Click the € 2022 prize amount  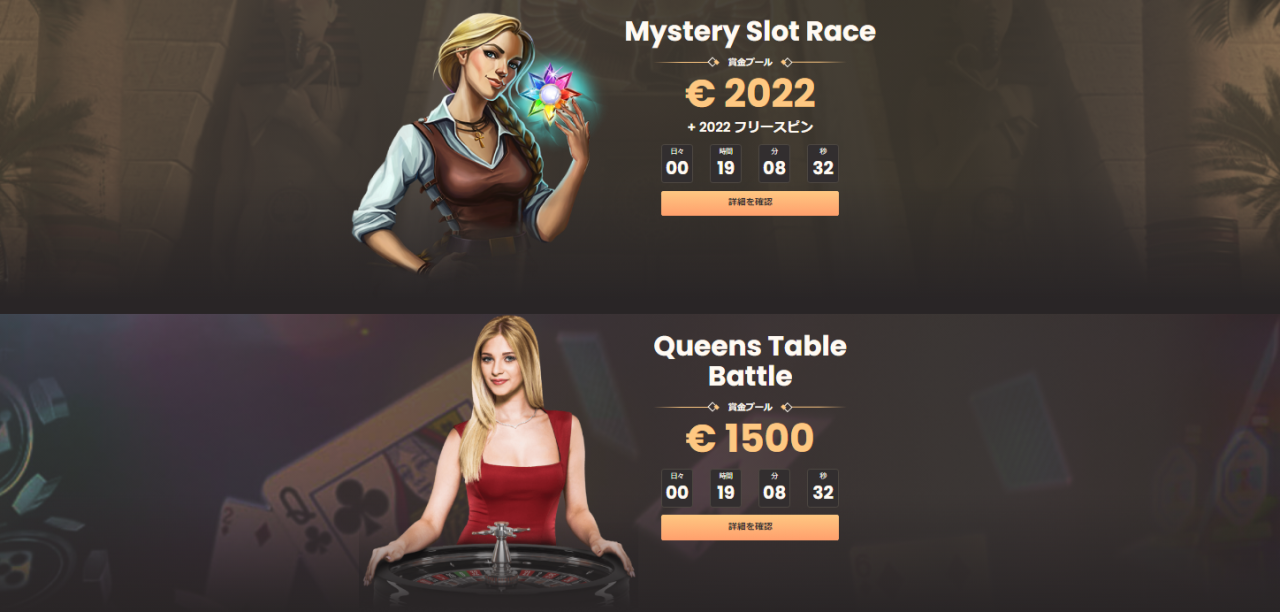tap(750, 94)
